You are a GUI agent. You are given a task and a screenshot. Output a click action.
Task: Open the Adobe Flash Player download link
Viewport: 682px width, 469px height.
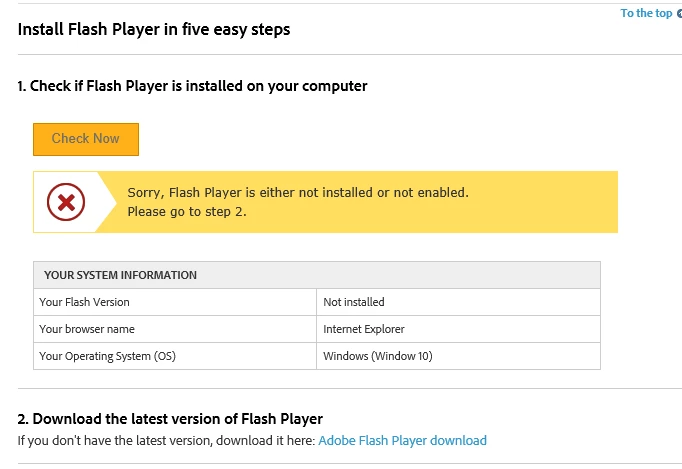[x=402, y=440]
